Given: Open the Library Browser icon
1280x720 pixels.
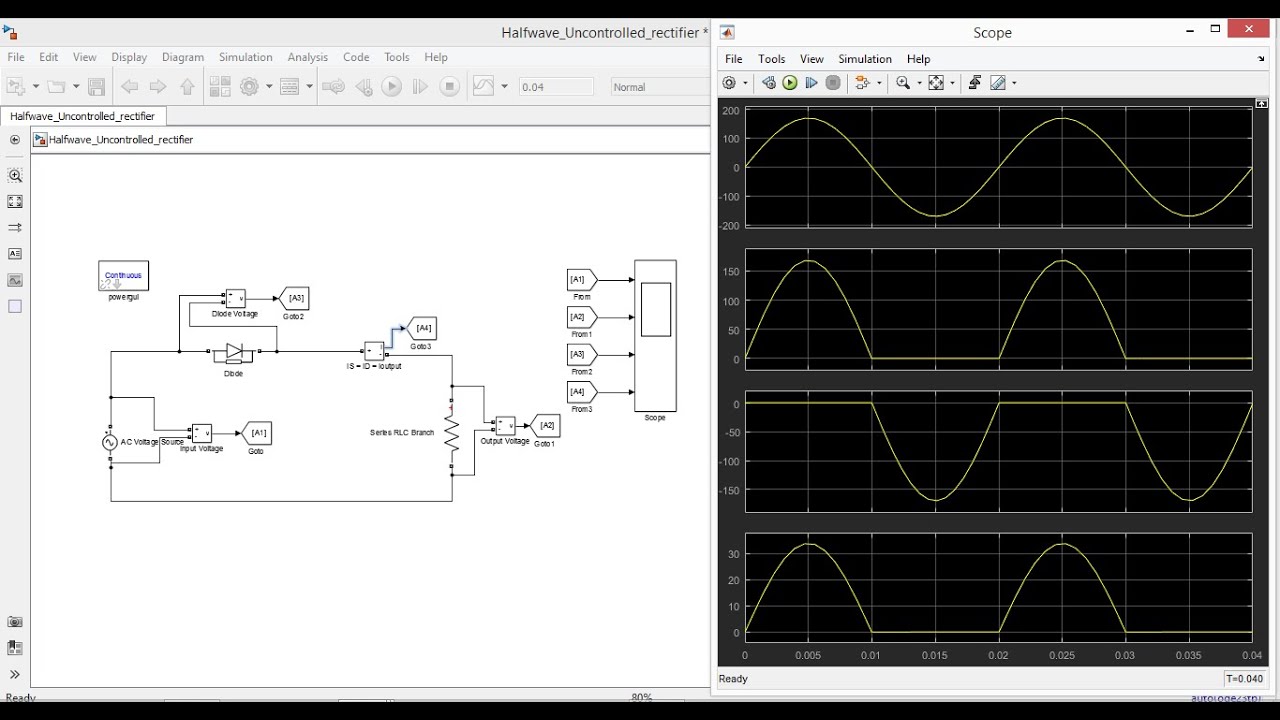Looking at the screenshot, I should click(x=220, y=87).
